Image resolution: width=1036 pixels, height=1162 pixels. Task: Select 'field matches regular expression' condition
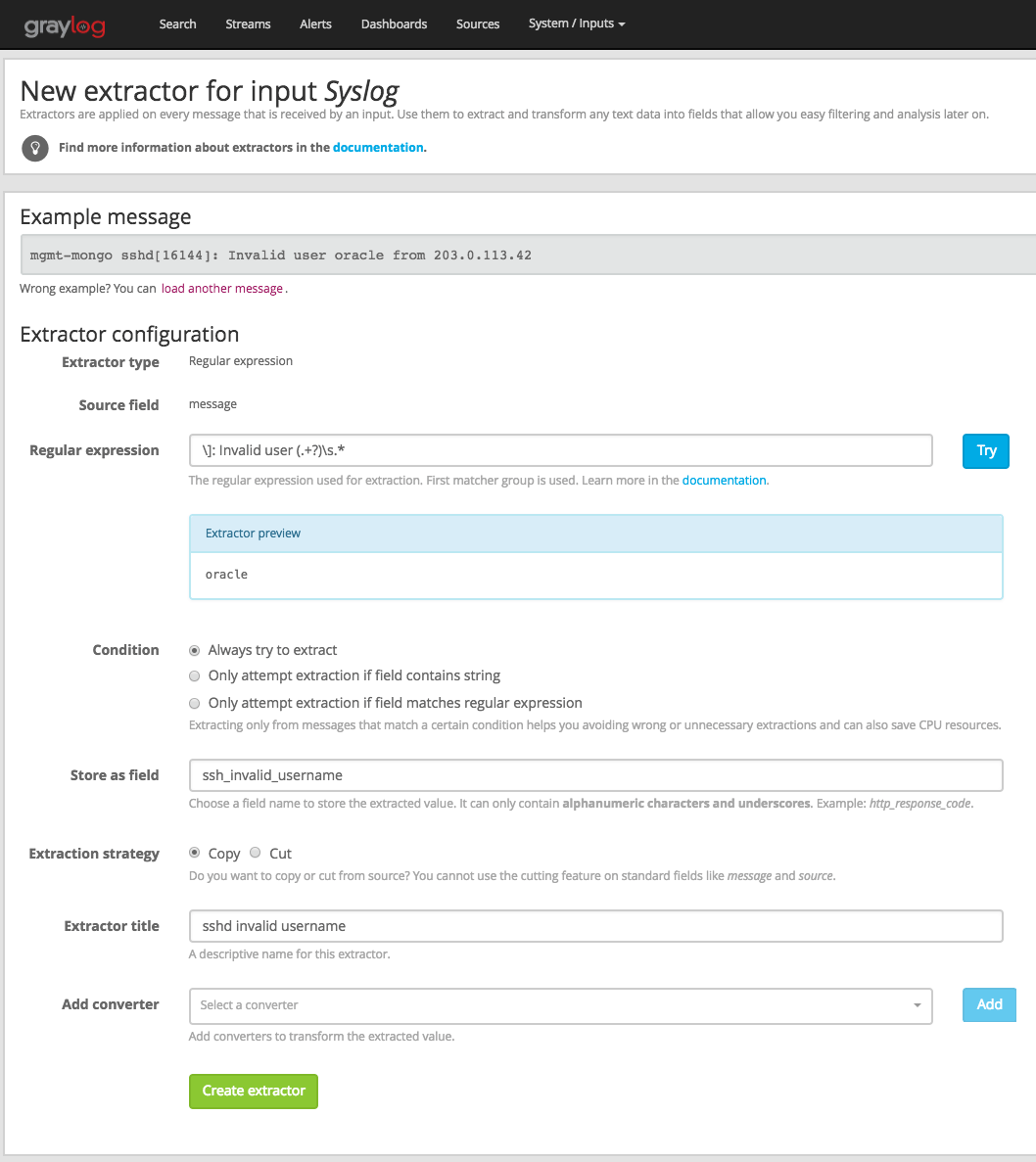(195, 703)
